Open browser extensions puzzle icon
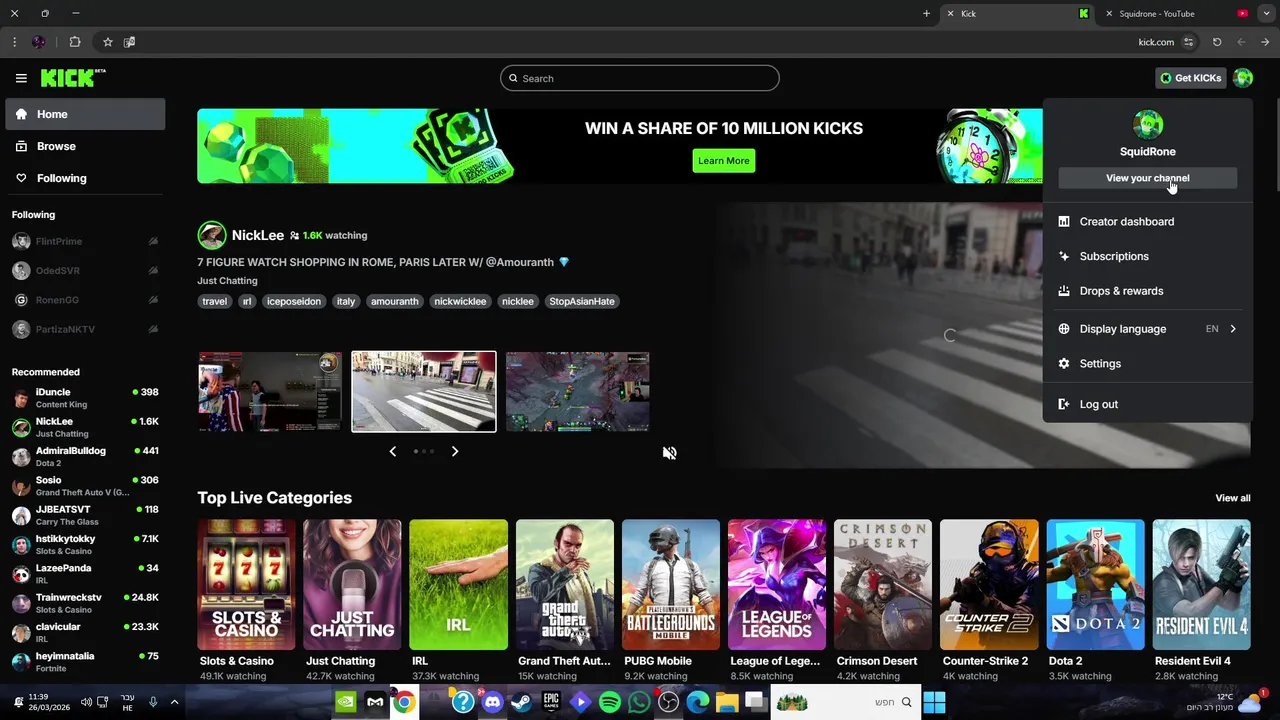This screenshot has width=1280, height=720. coord(75,42)
